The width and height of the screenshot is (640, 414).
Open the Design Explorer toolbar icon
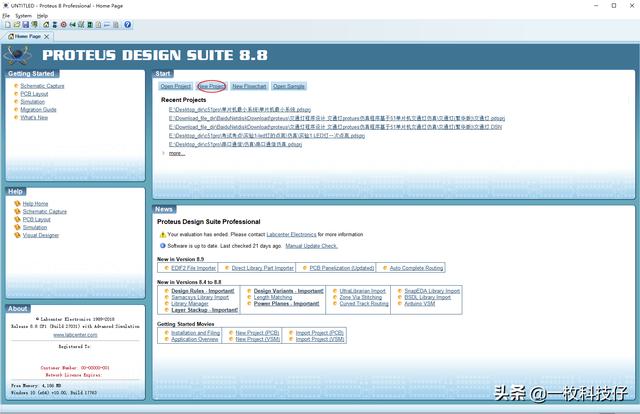pyautogui.click(x=90, y=25)
